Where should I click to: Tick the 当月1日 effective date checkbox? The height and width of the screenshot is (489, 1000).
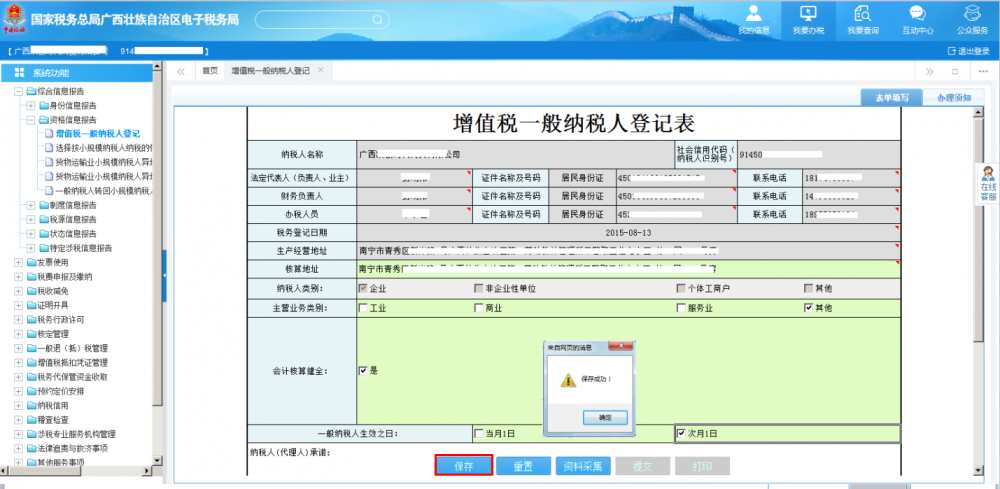(x=479, y=433)
